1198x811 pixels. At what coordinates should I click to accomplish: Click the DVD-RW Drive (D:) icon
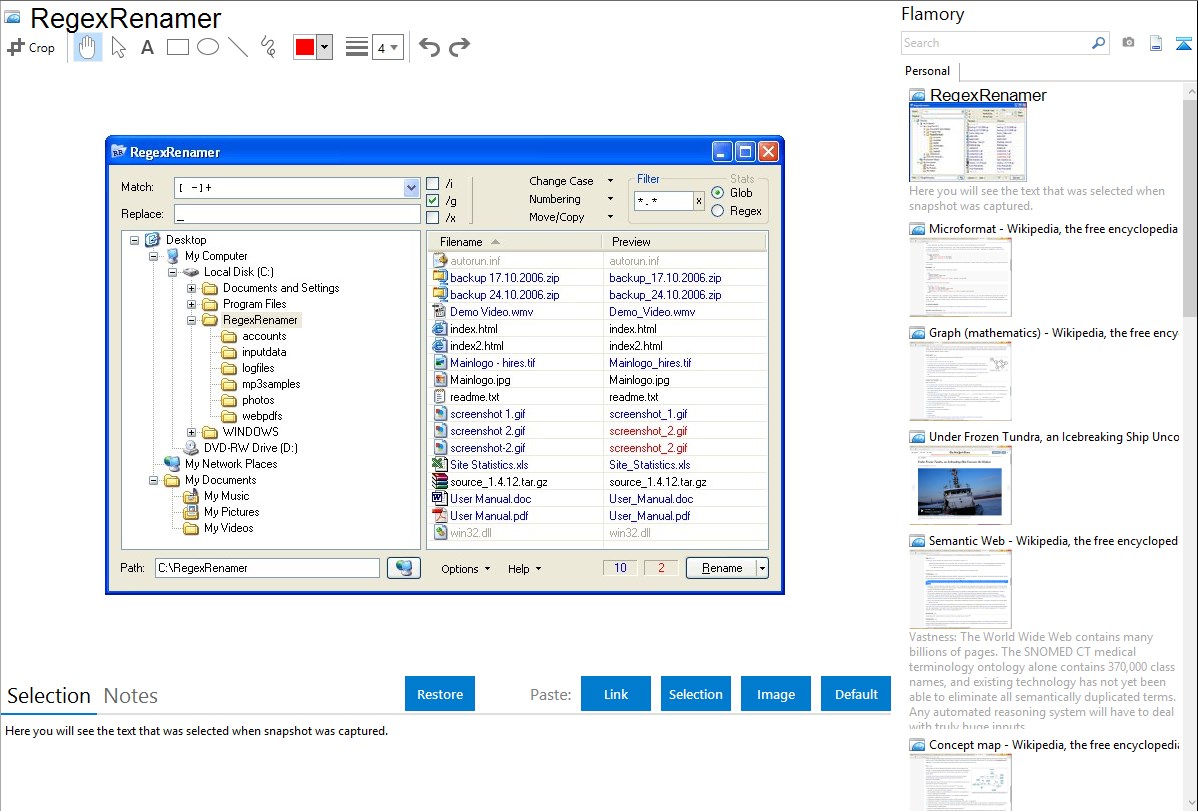pos(191,448)
